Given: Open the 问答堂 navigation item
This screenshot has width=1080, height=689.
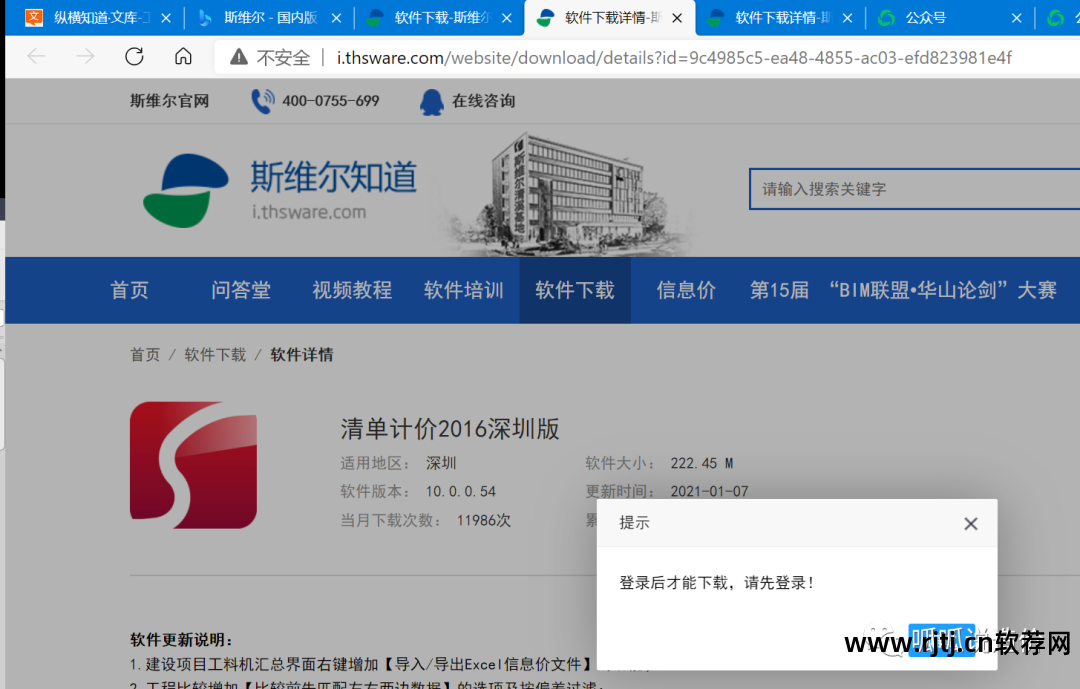Looking at the screenshot, I should coord(240,290).
